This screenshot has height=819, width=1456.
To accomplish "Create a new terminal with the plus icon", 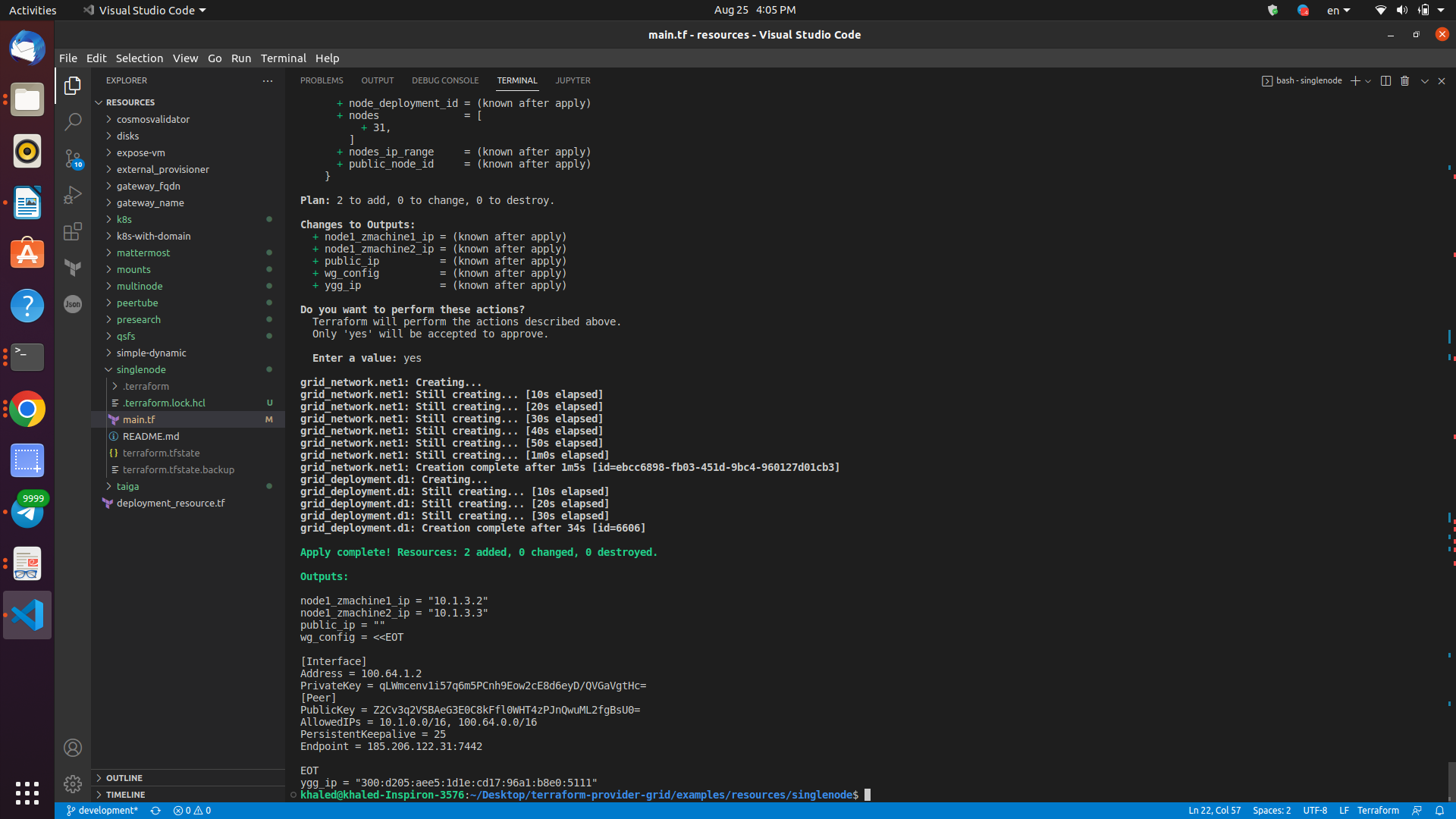I will coord(1355,80).
